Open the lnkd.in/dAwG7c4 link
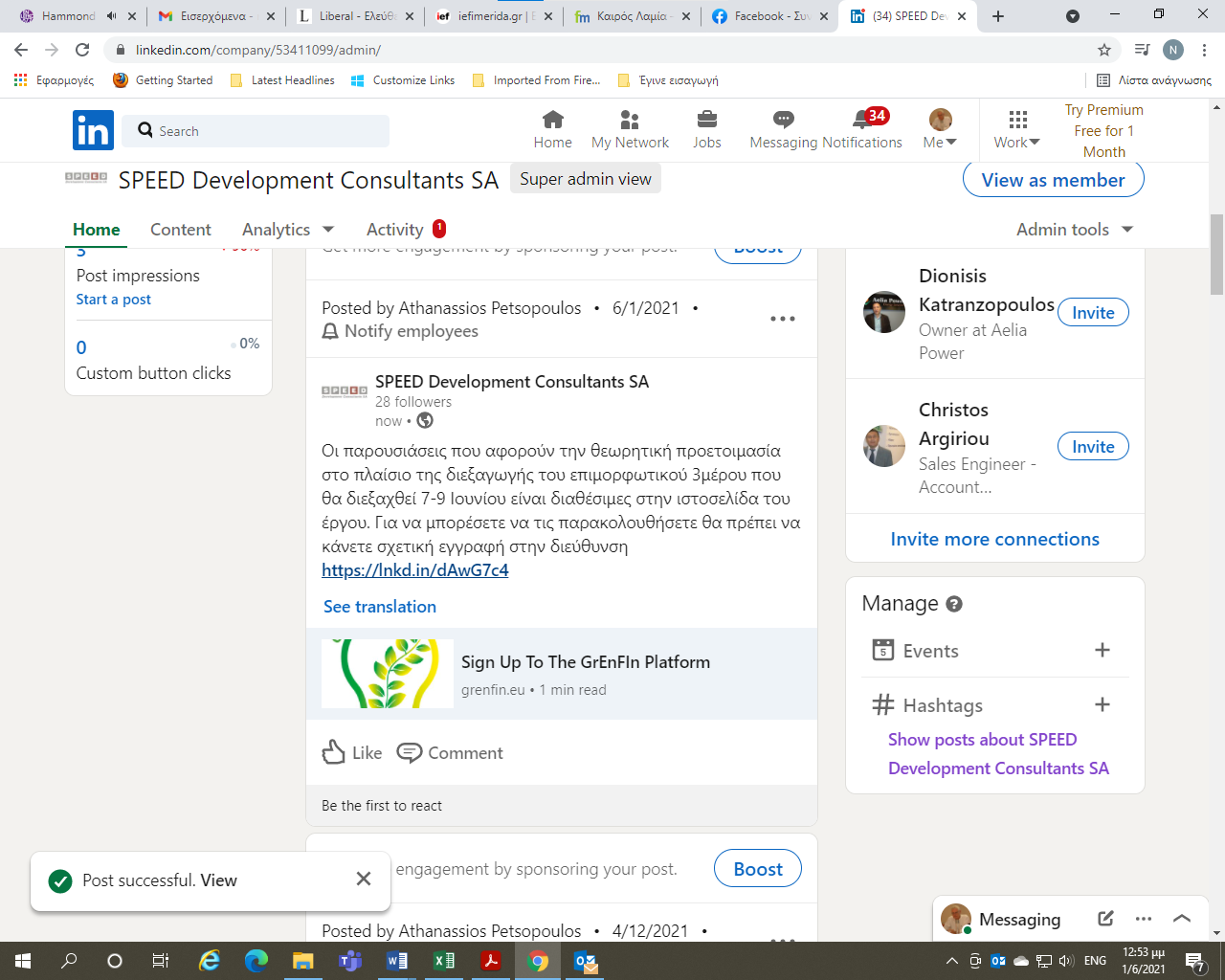Viewport: 1225px width, 980px height. [415, 570]
